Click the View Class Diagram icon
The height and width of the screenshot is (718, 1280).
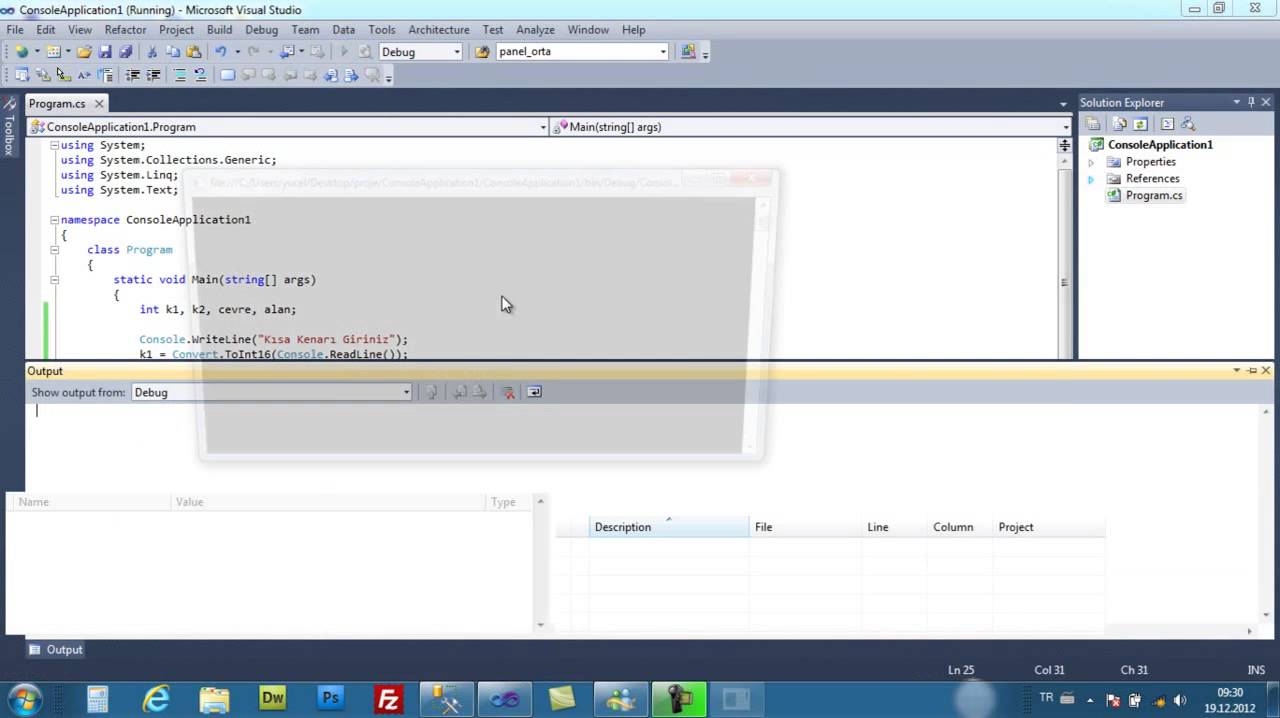pos(1188,124)
